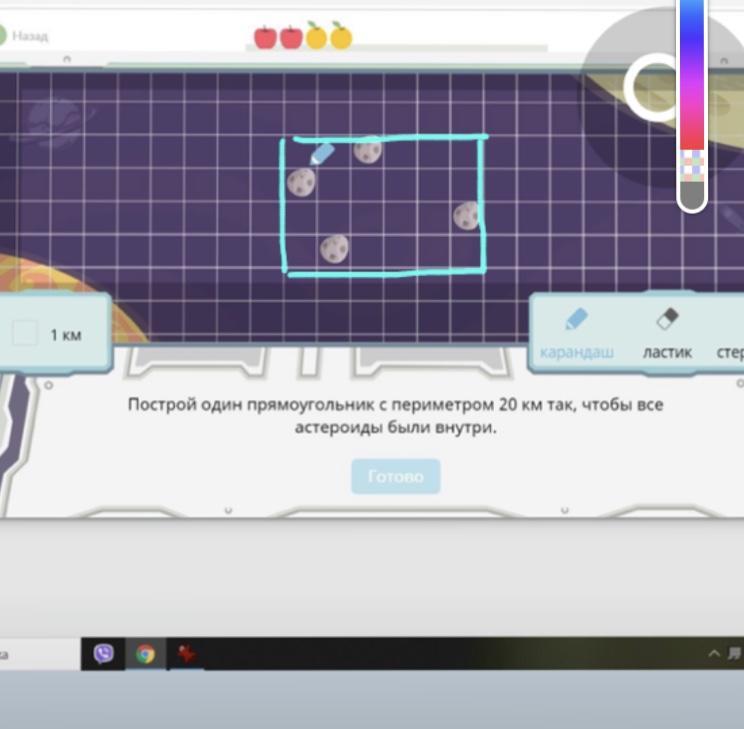This screenshot has width=744, height=729.
Task: Switch to Chrome in the taskbar
Action: [146, 654]
